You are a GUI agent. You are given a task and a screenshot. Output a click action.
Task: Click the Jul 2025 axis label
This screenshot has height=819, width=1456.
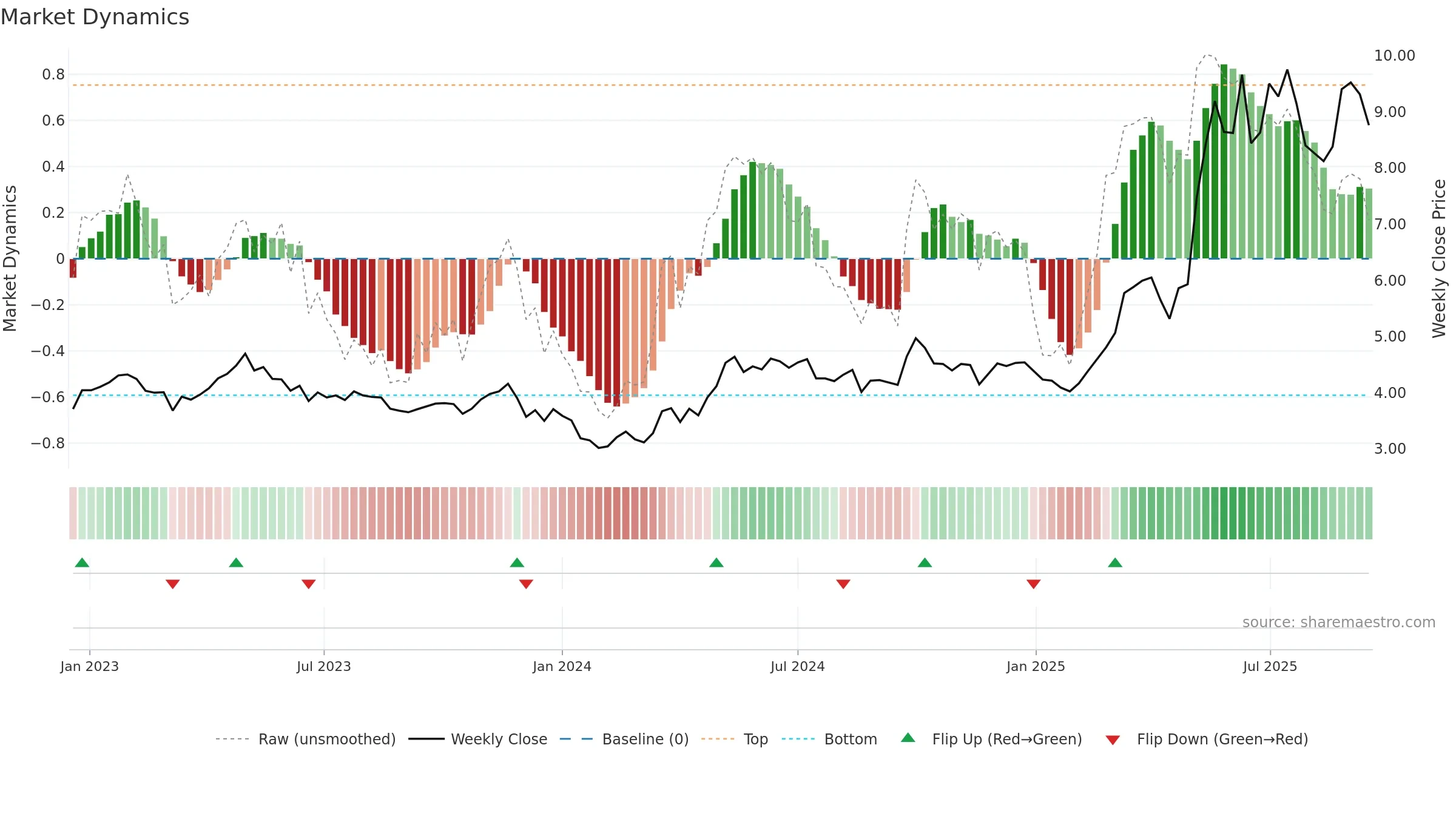tap(1270, 666)
